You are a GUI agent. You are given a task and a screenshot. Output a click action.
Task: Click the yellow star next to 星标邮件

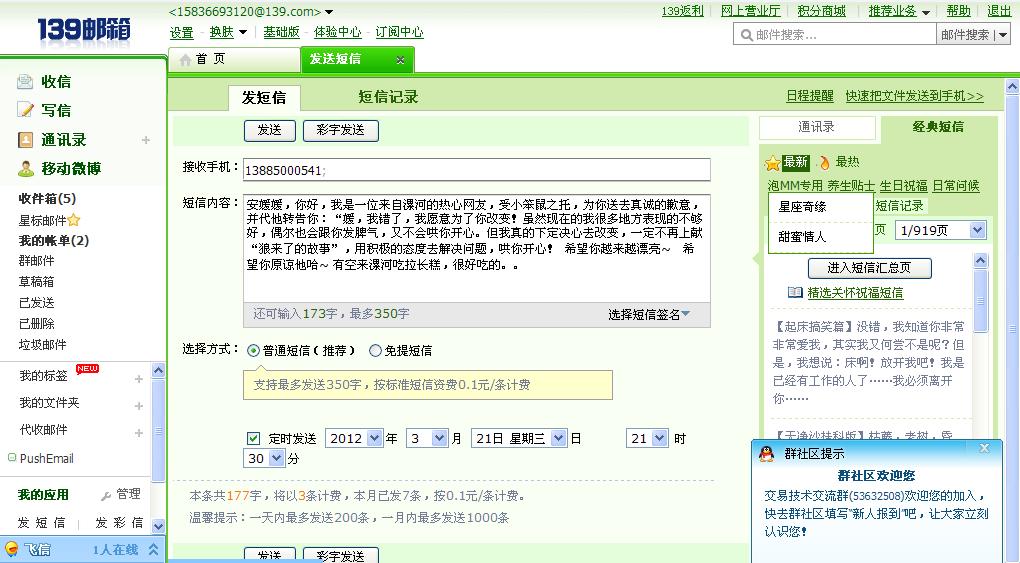point(74,220)
